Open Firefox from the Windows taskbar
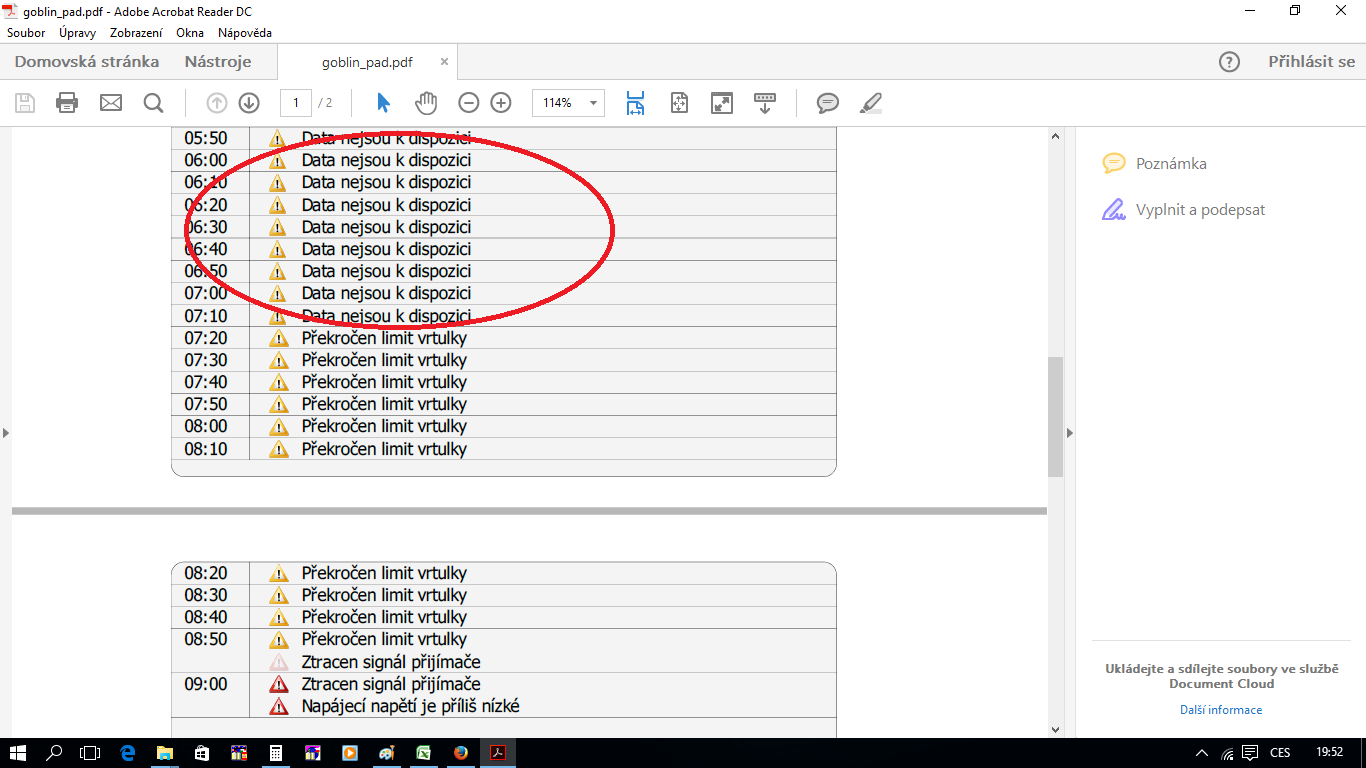1366x768 pixels. (x=460, y=753)
